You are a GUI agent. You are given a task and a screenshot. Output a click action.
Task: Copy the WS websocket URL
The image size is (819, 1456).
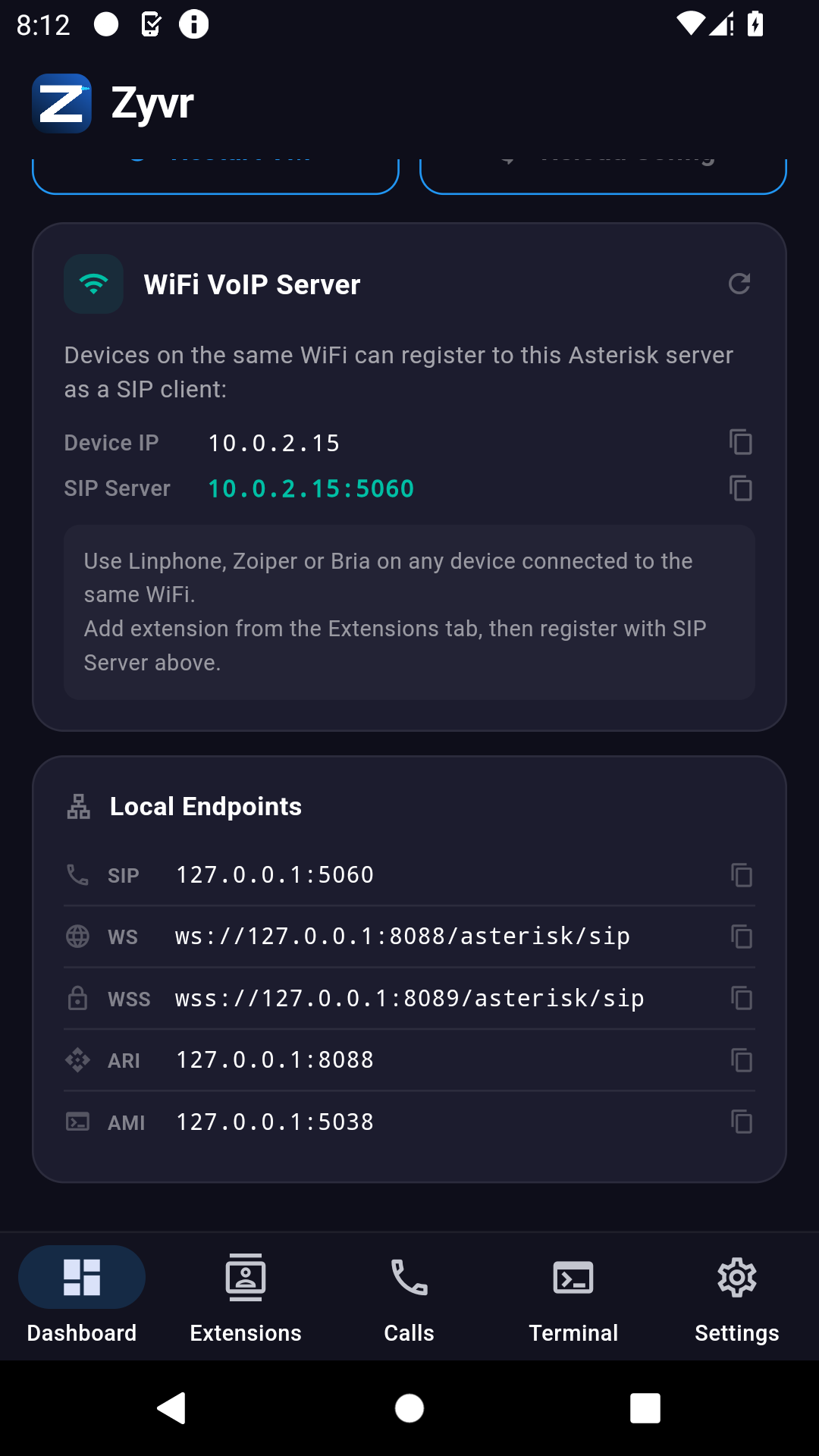[x=742, y=936]
